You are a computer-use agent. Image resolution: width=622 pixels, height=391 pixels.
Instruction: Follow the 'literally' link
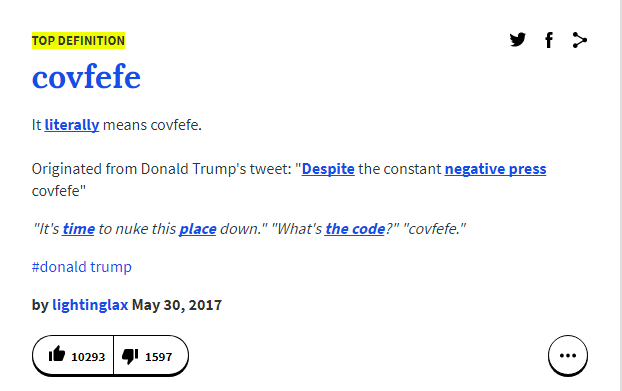72,125
